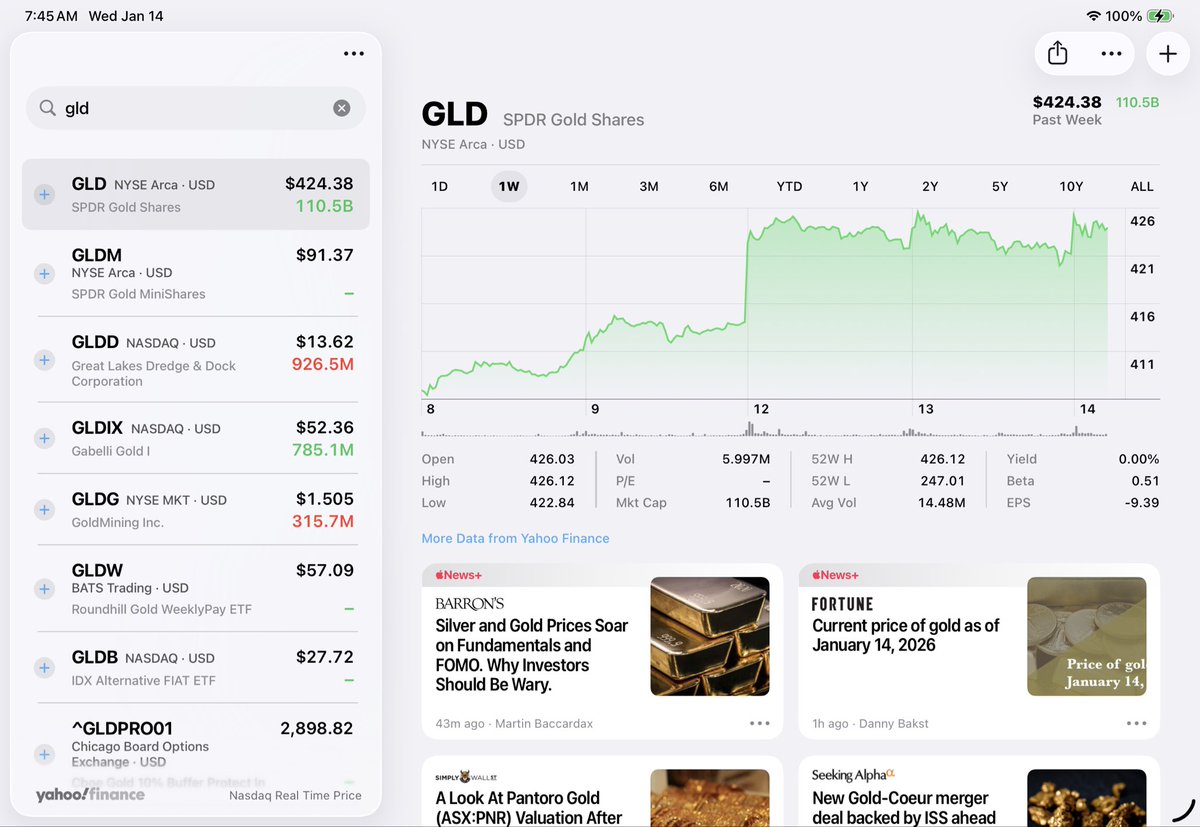The width and height of the screenshot is (1200, 827).
Task: Focus the gld search field
Action: (x=195, y=108)
